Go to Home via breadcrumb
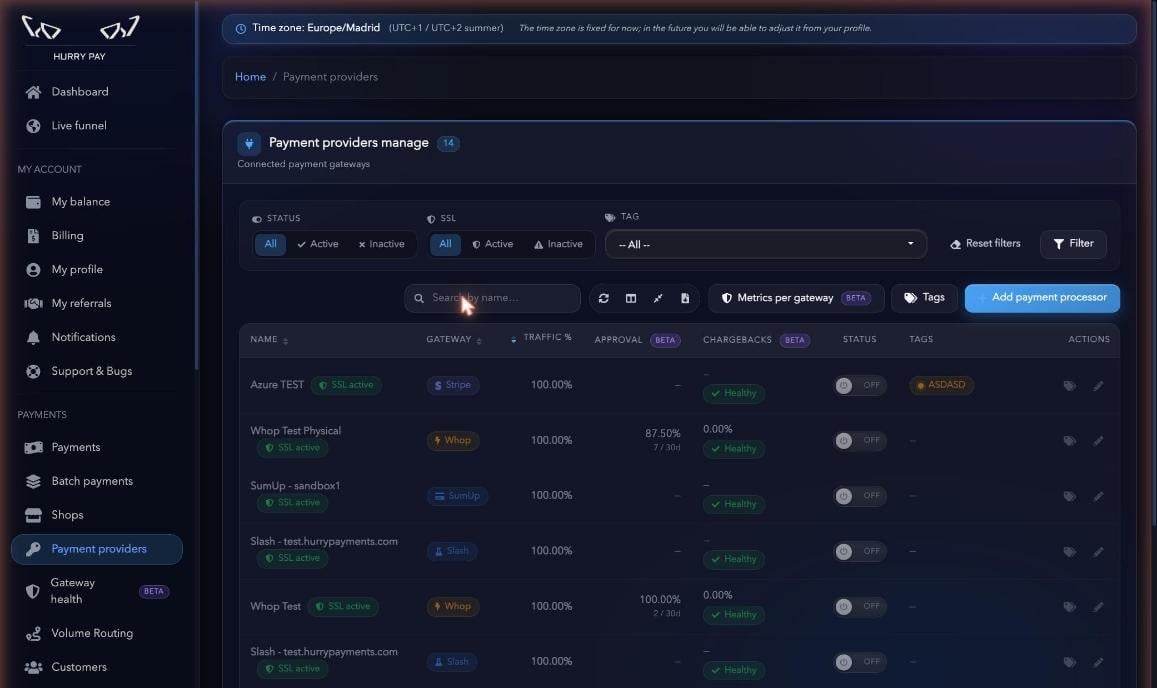Screen dimensions: 1157x688 click(250, 77)
